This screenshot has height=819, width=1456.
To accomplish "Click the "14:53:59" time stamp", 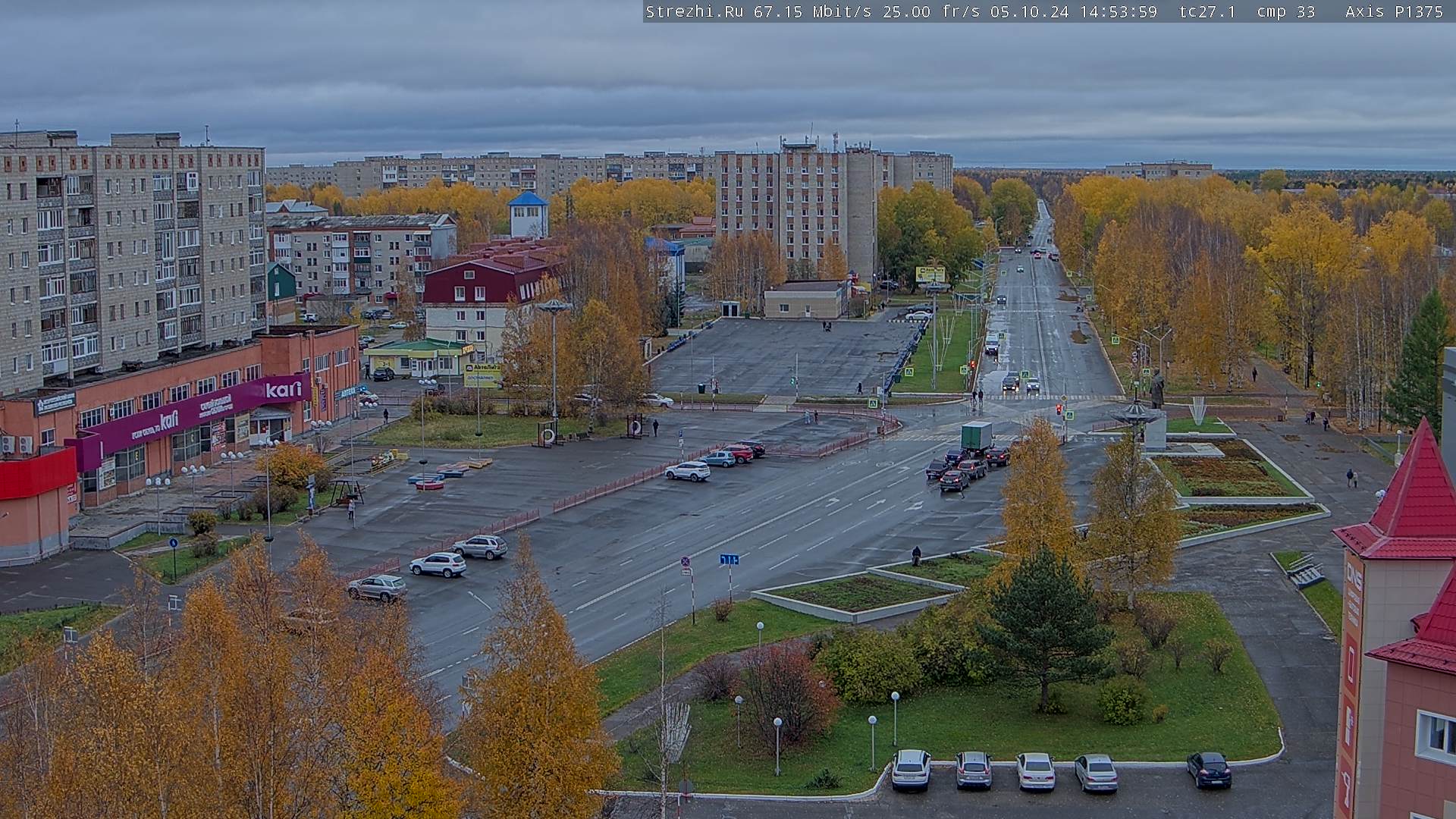I will pyautogui.click(x=1119, y=11).
